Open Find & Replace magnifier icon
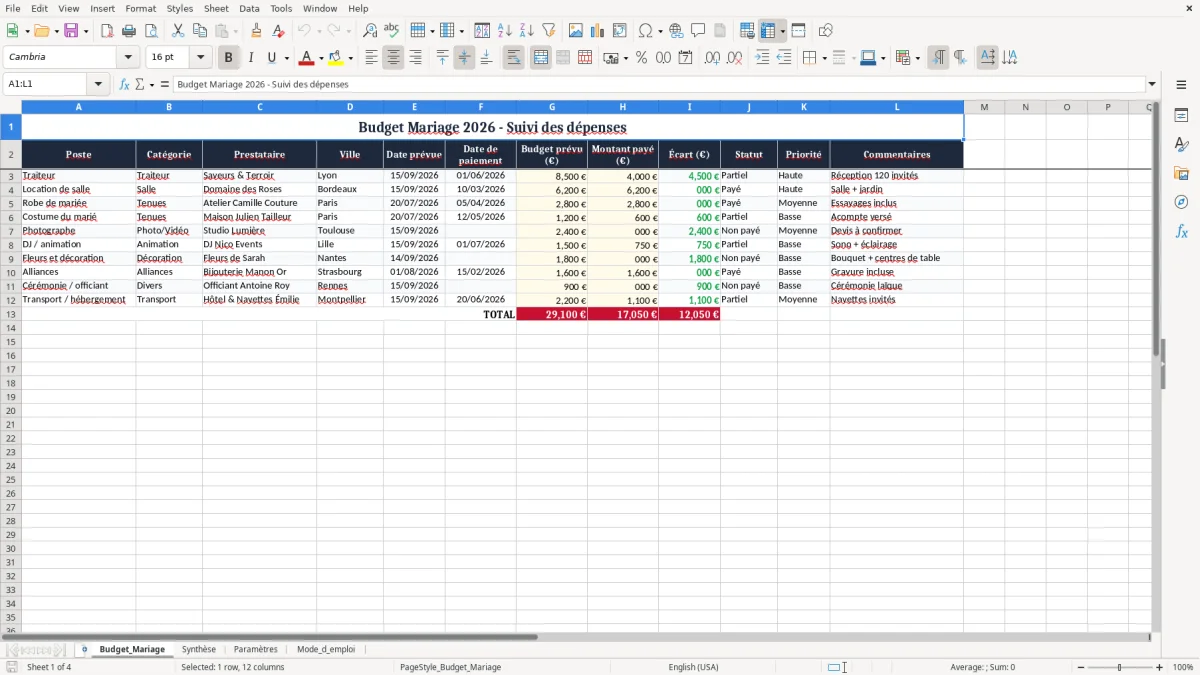1200x675 pixels. 370,31
